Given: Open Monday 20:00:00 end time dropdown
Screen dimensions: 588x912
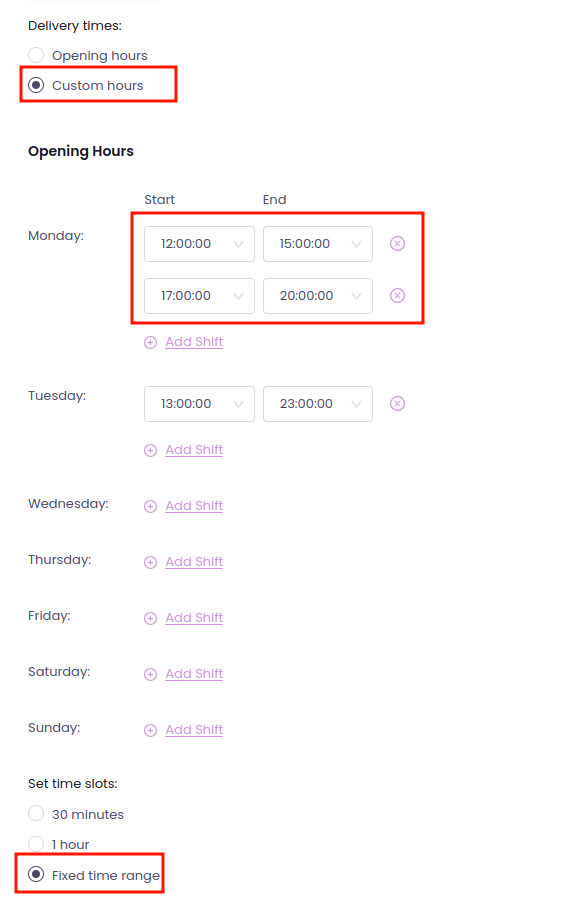Looking at the screenshot, I should pyautogui.click(x=318, y=296).
